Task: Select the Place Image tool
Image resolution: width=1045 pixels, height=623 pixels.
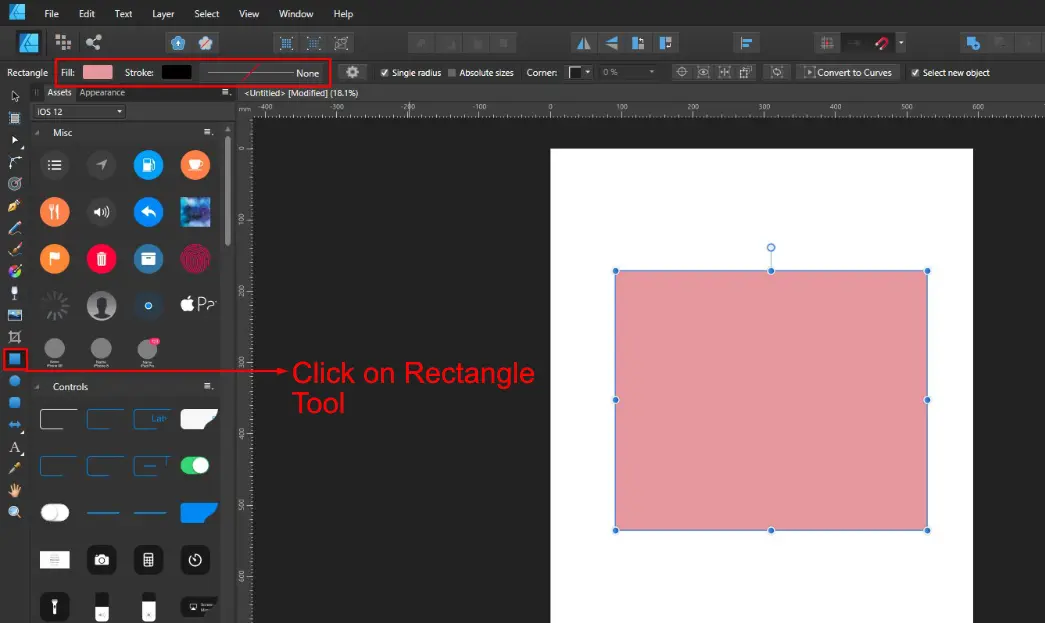Action: coord(15,315)
